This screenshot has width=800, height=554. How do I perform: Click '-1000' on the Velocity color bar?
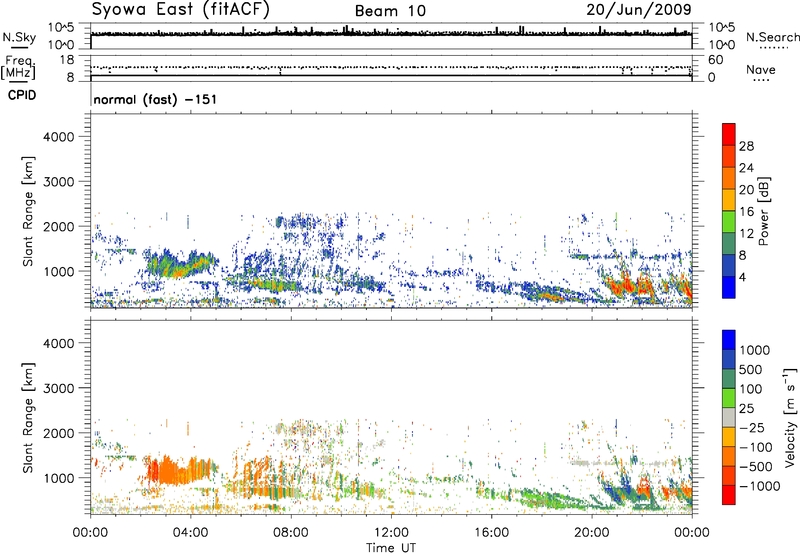tap(760, 486)
